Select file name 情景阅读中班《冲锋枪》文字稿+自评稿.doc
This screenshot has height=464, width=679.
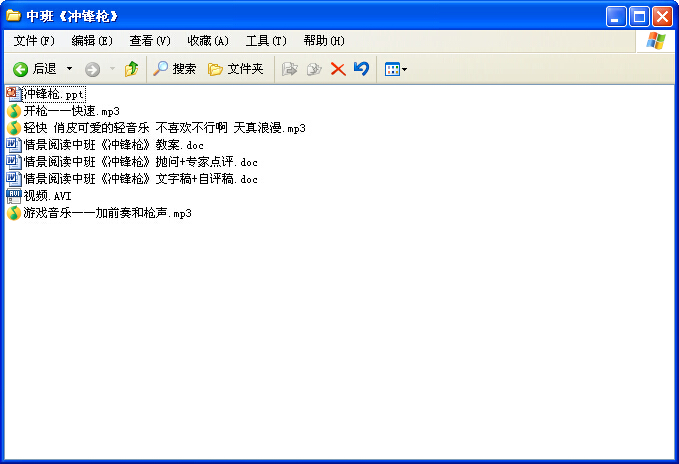pyautogui.click(x=140, y=179)
